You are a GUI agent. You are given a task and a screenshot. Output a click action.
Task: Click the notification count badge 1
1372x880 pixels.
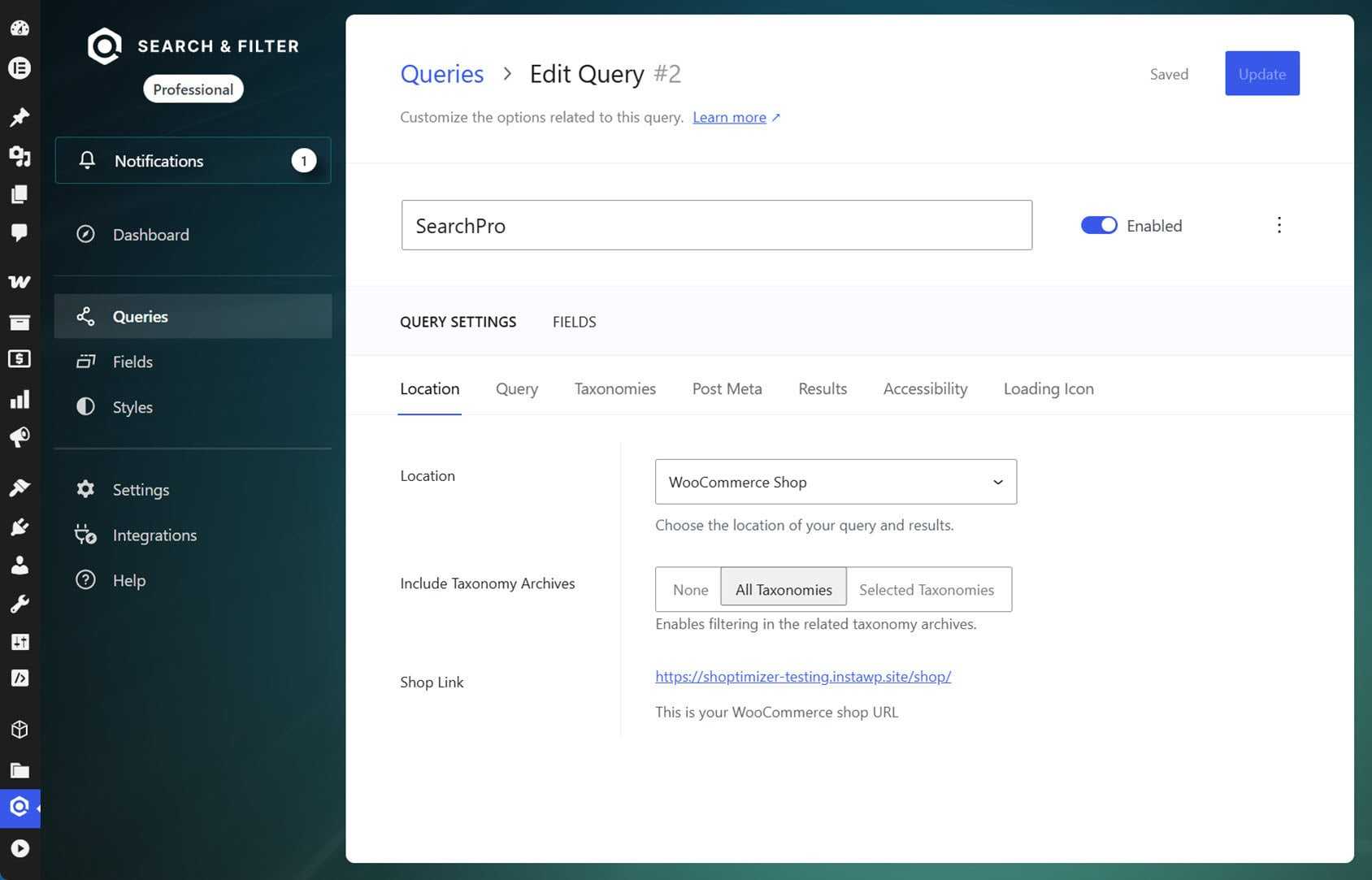[304, 160]
